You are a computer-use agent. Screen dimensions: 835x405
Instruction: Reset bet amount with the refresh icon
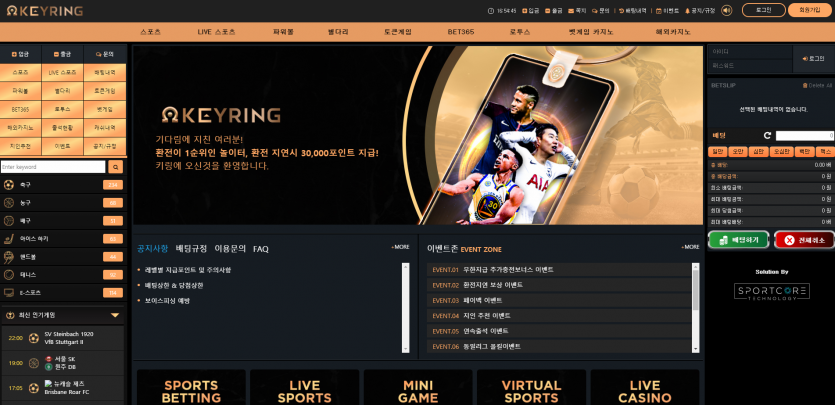point(767,136)
